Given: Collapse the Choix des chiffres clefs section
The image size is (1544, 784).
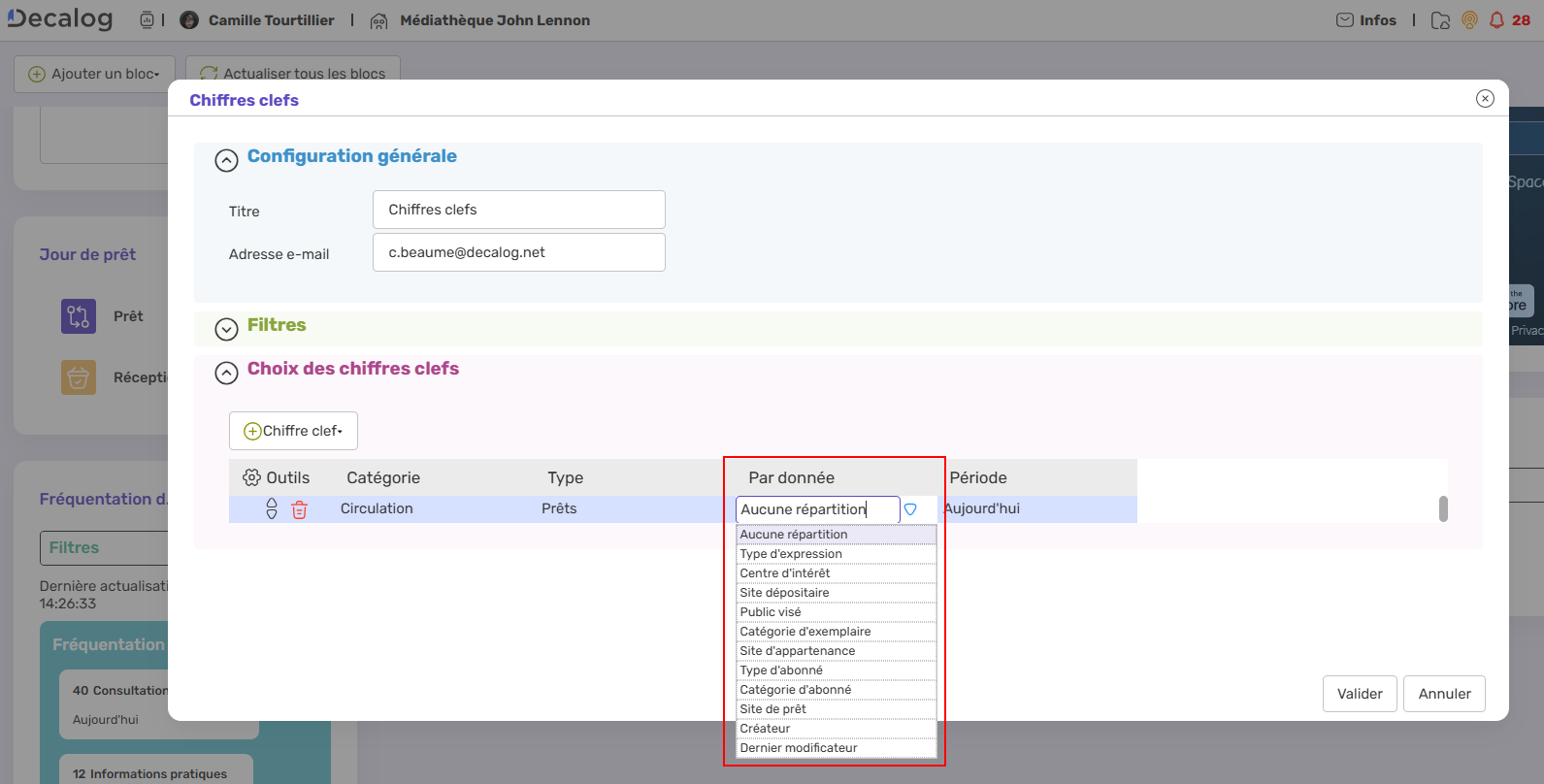Looking at the screenshot, I should click(x=226, y=373).
